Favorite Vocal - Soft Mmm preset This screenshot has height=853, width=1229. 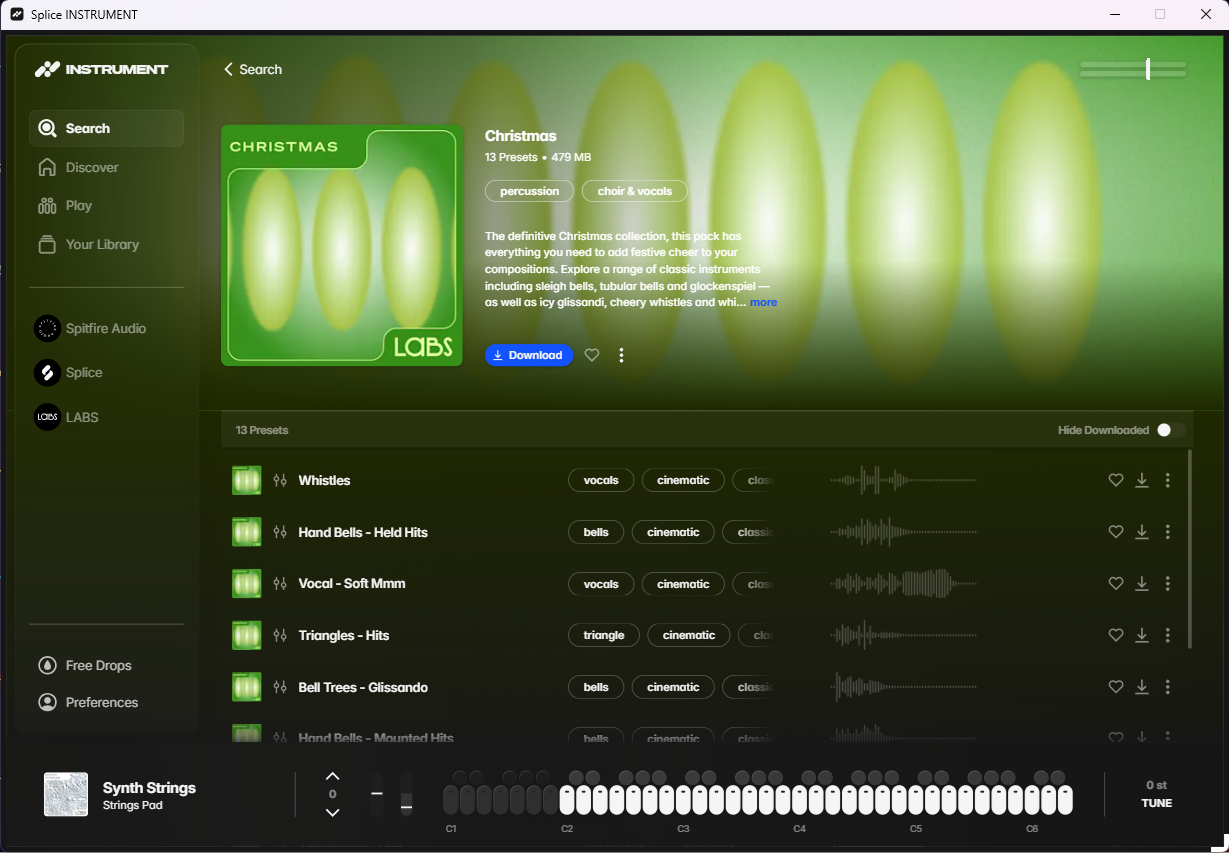(x=1116, y=583)
